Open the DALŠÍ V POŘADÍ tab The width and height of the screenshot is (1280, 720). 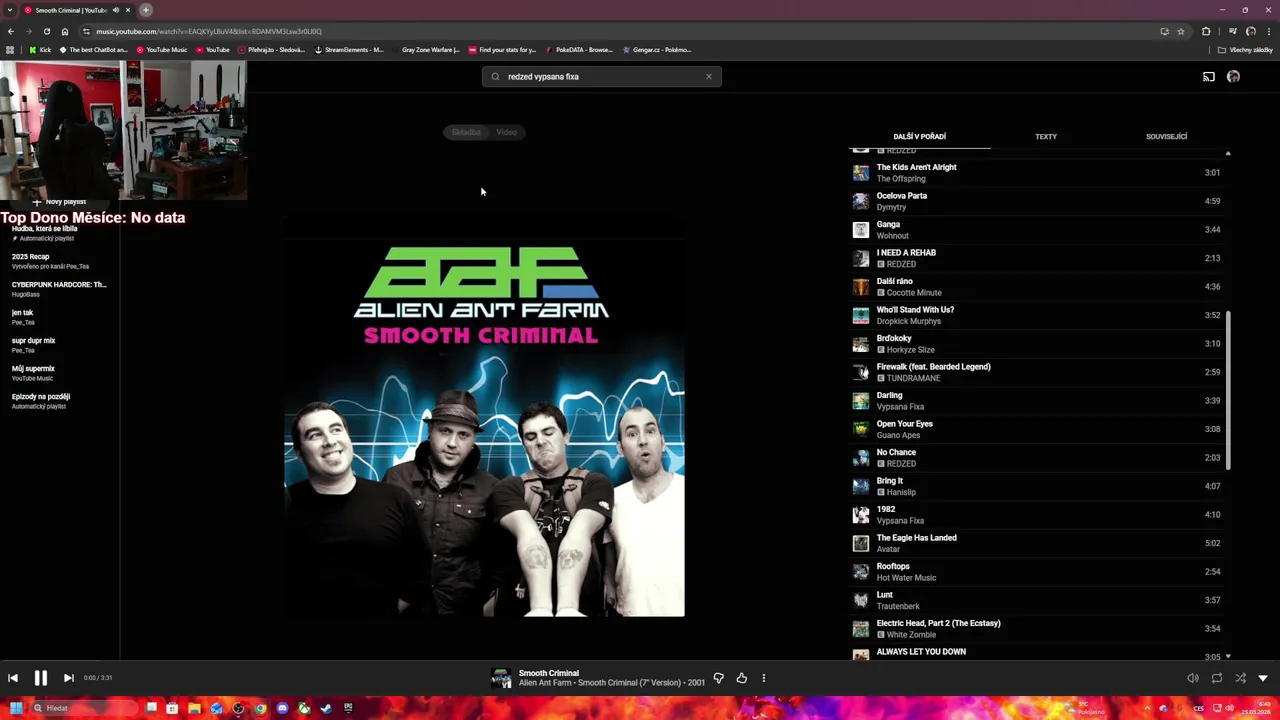pyautogui.click(x=919, y=136)
